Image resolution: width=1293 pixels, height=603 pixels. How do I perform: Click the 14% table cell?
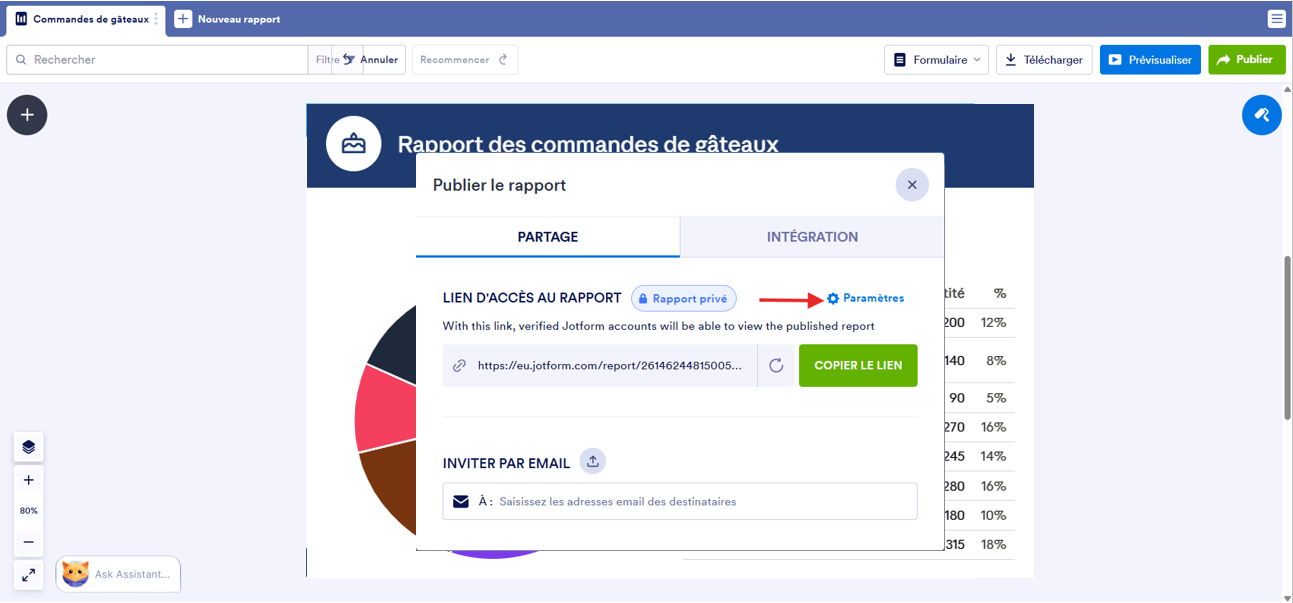pos(993,455)
